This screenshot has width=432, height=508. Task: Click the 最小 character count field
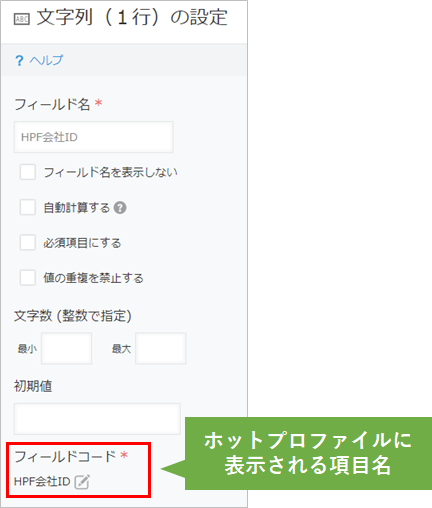tap(66, 348)
